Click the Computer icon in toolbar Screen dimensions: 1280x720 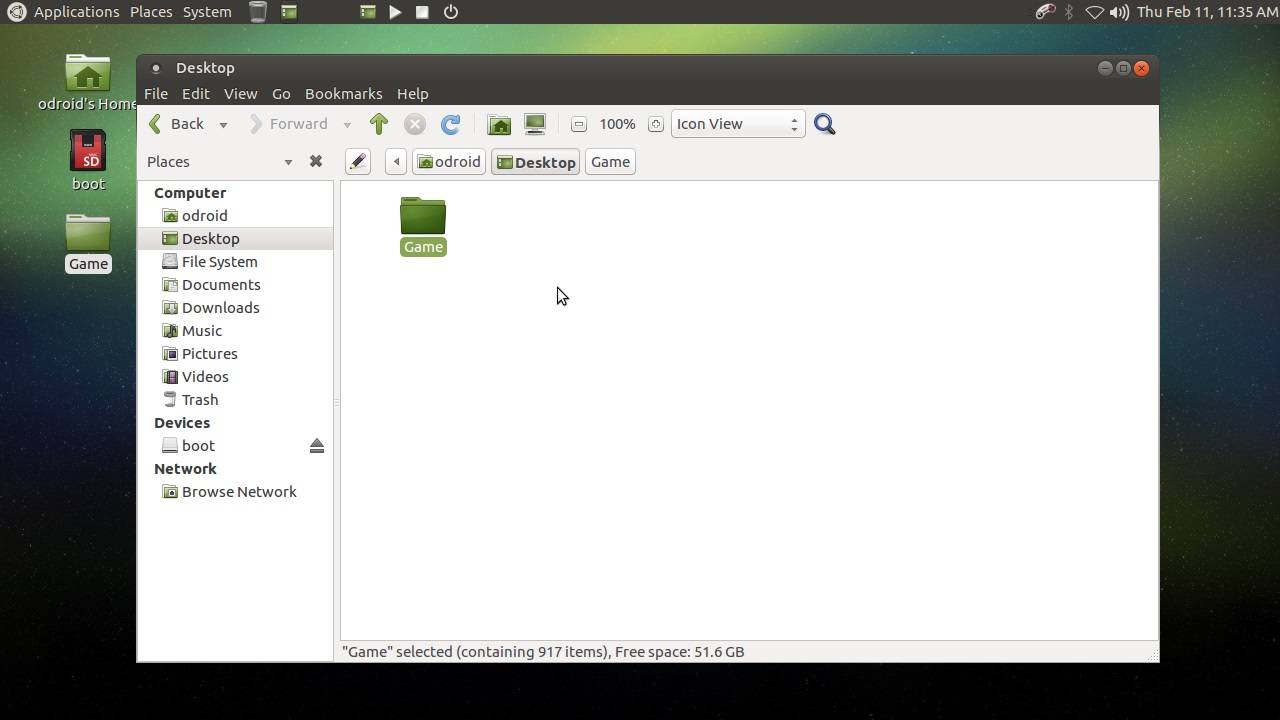coord(535,124)
